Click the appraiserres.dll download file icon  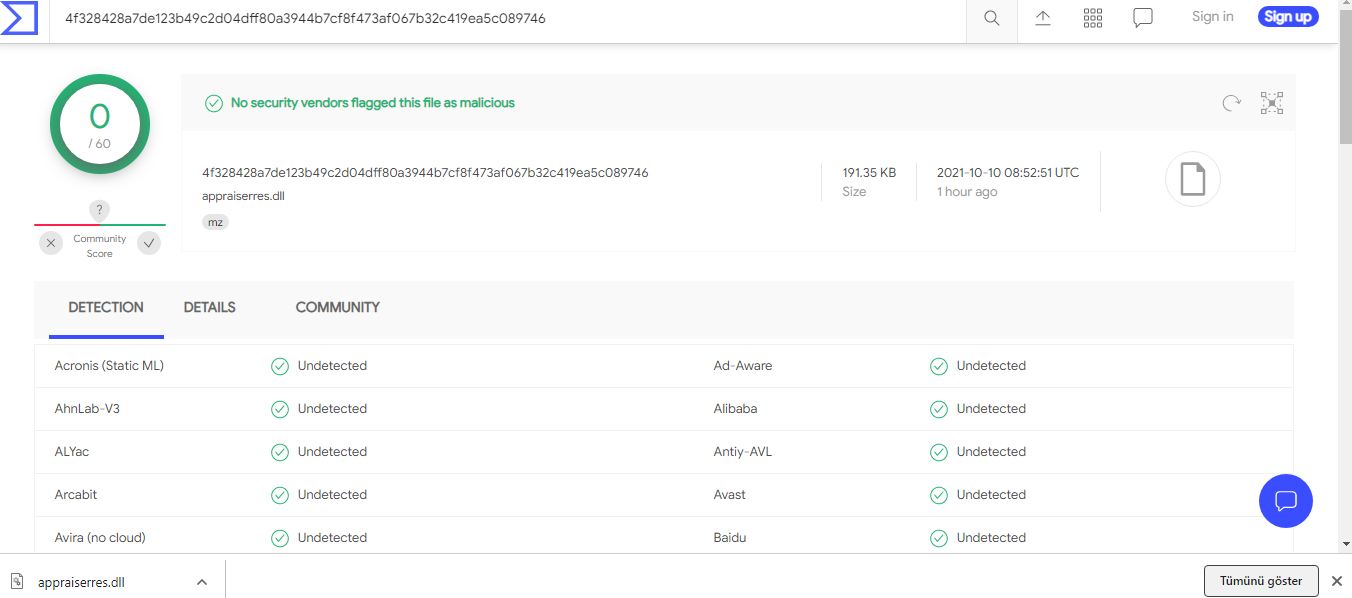18,581
